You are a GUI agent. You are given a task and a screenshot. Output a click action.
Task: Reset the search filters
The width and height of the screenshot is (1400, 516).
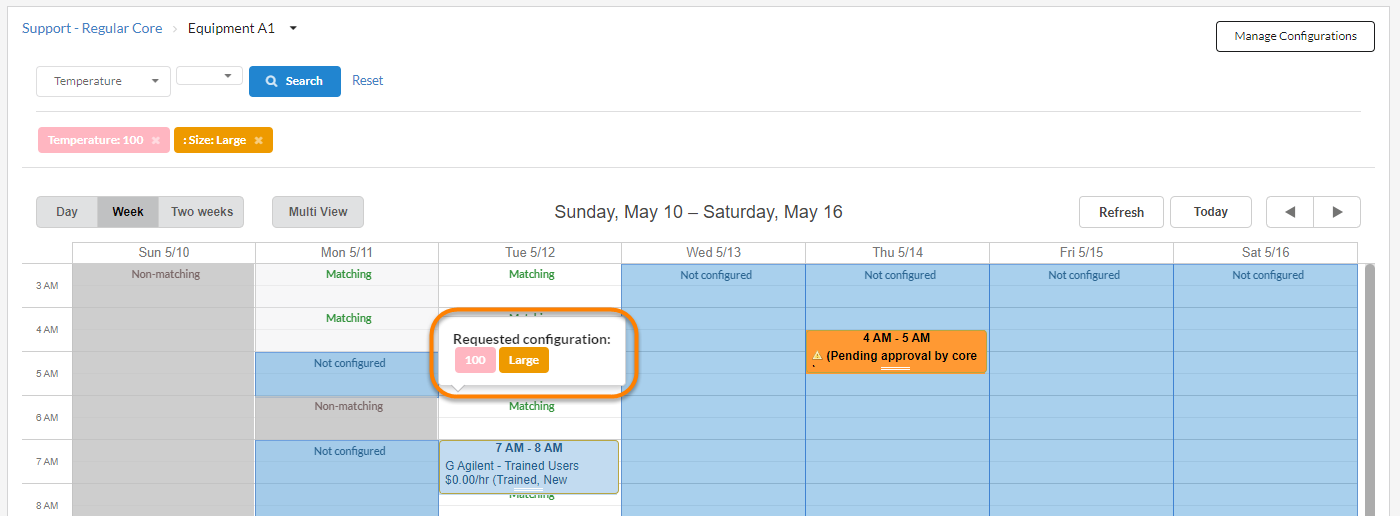[367, 81]
